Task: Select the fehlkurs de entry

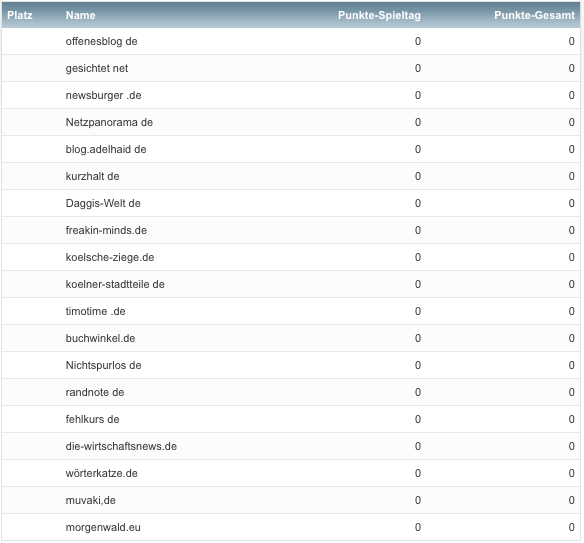Action: (x=92, y=419)
